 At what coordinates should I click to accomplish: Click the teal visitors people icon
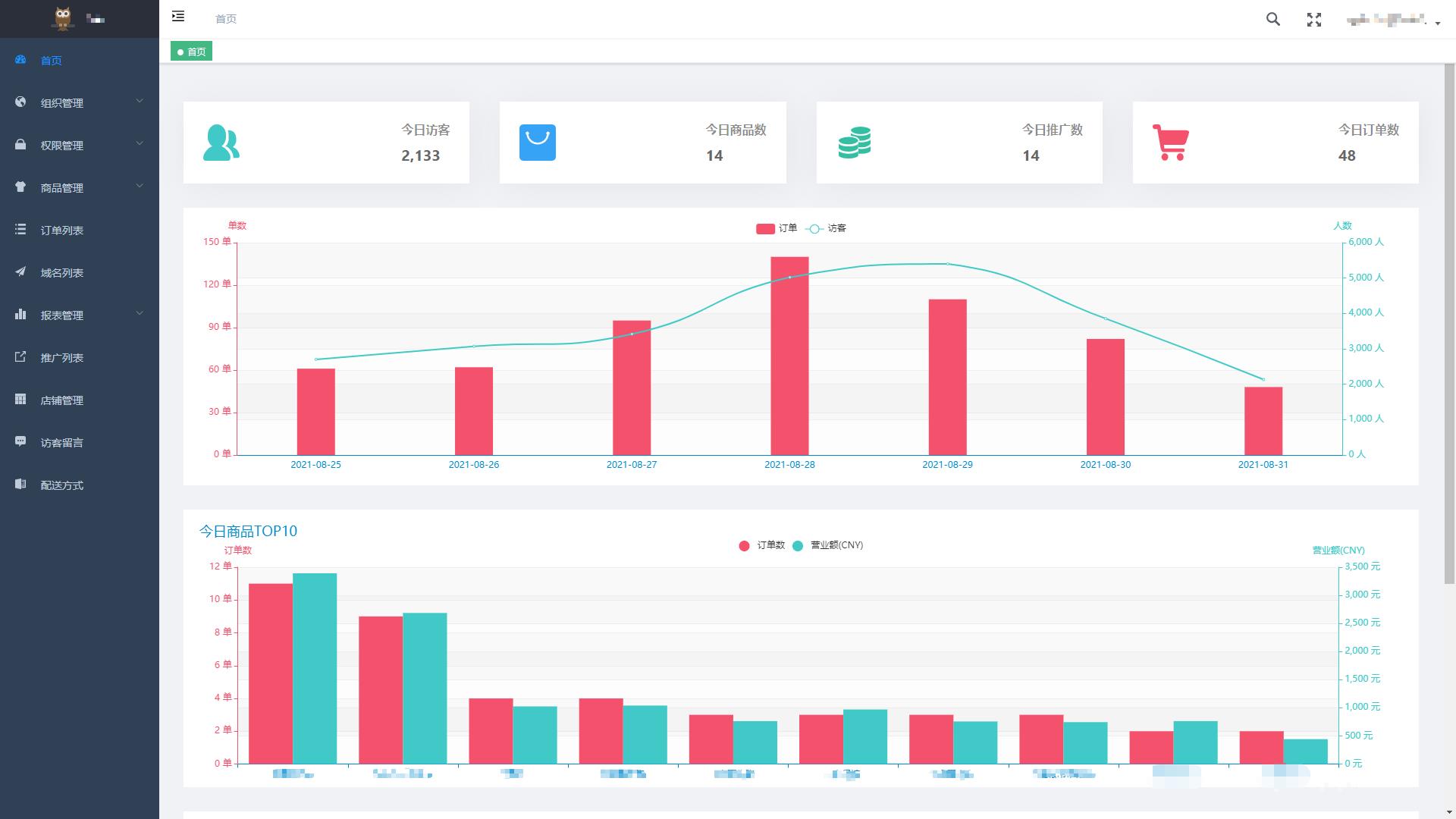pyautogui.click(x=221, y=143)
